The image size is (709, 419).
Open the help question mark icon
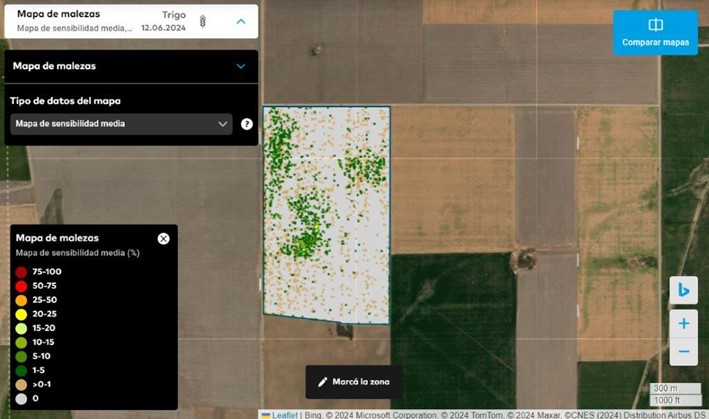point(247,124)
